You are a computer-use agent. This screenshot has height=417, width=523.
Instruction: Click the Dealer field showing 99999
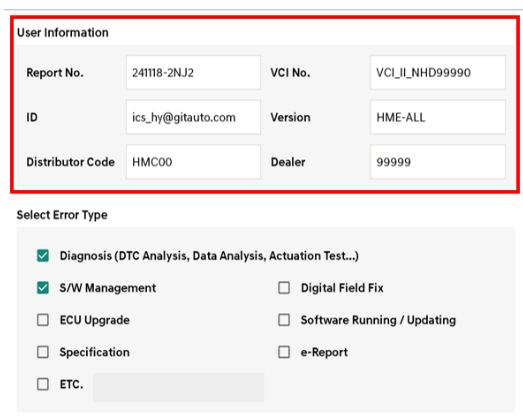point(438,162)
